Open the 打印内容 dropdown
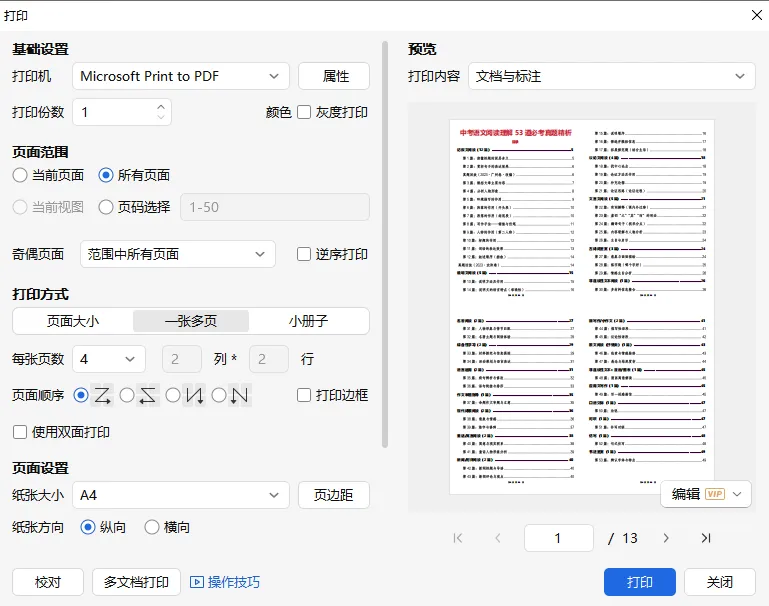Screen dimensions: 769x606 coord(612,76)
